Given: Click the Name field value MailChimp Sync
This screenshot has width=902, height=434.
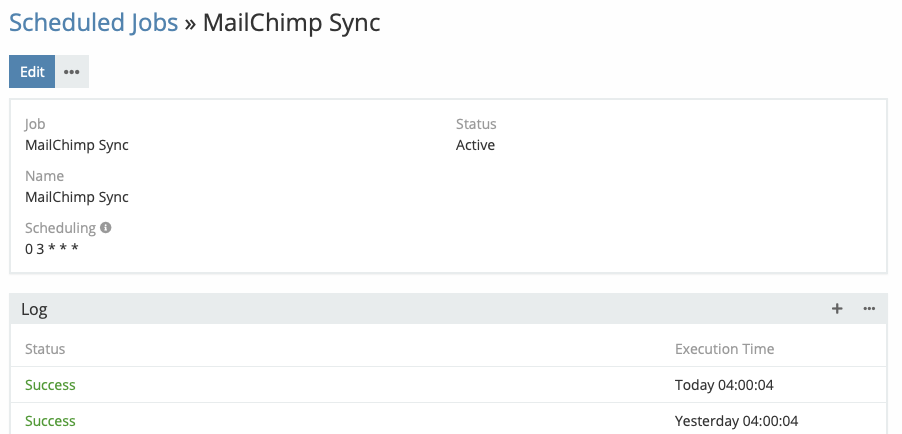Looking at the screenshot, I should [x=77, y=197].
